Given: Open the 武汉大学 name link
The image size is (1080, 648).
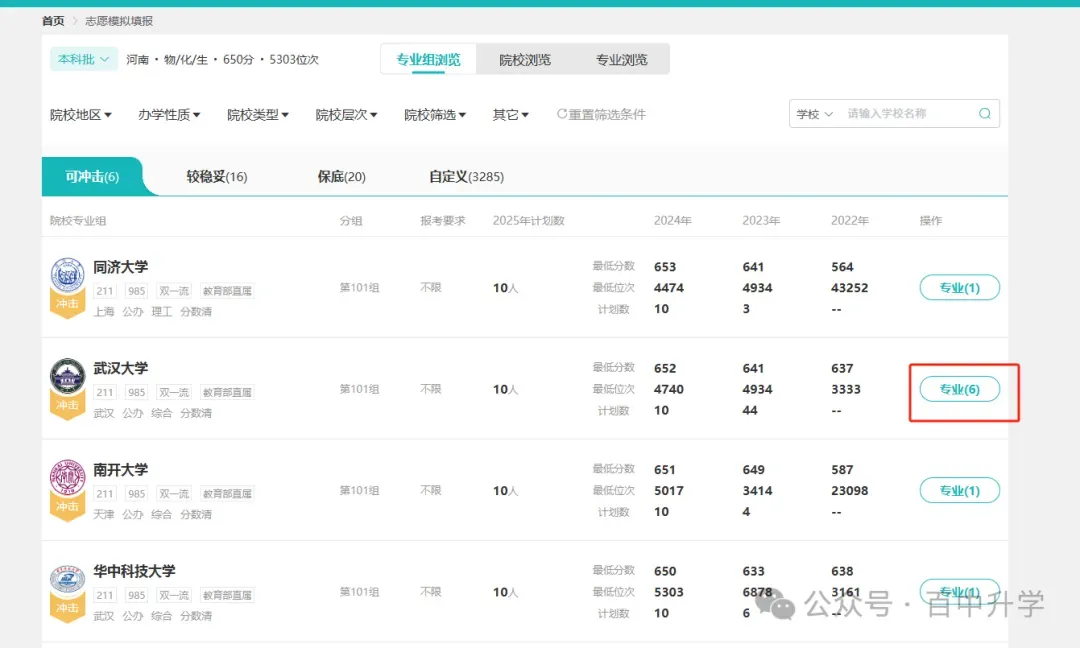Looking at the screenshot, I should tap(121, 368).
